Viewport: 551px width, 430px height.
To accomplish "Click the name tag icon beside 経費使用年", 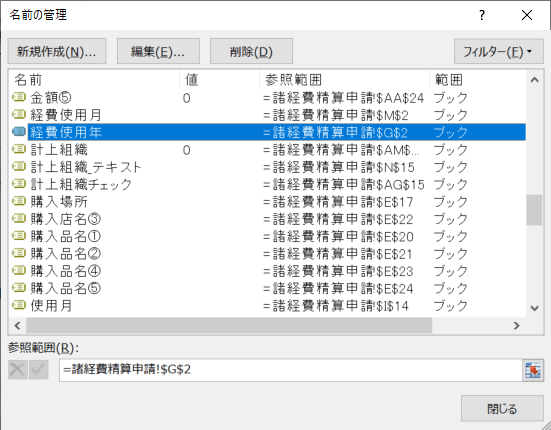I will [x=19, y=132].
